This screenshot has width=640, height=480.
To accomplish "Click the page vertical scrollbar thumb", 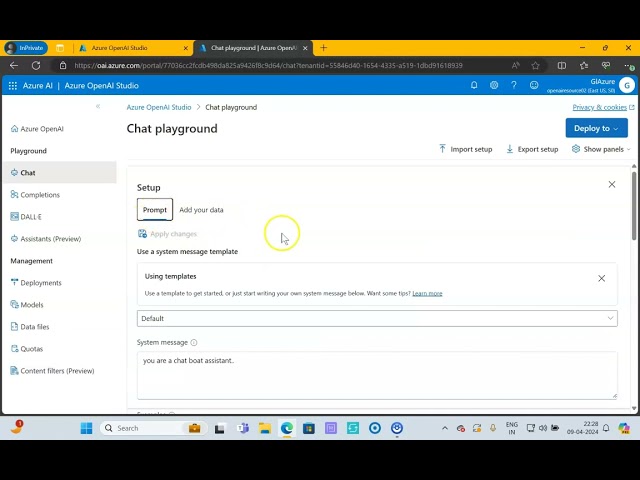I will tap(634, 206).
